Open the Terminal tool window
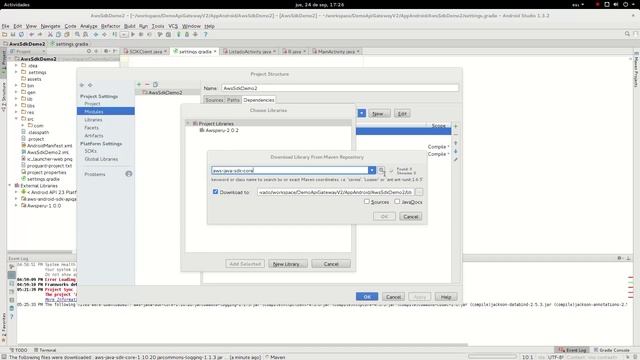This screenshot has height=360, width=640. [x=45, y=350]
